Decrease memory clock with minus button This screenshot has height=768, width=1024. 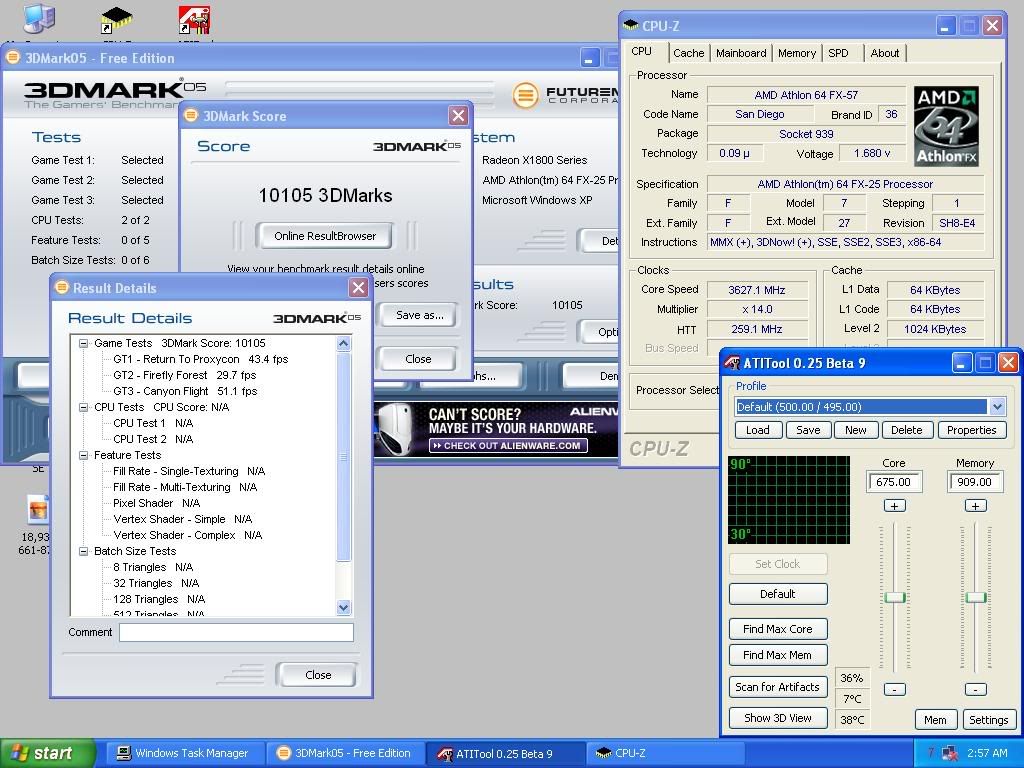[x=975, y=689]
